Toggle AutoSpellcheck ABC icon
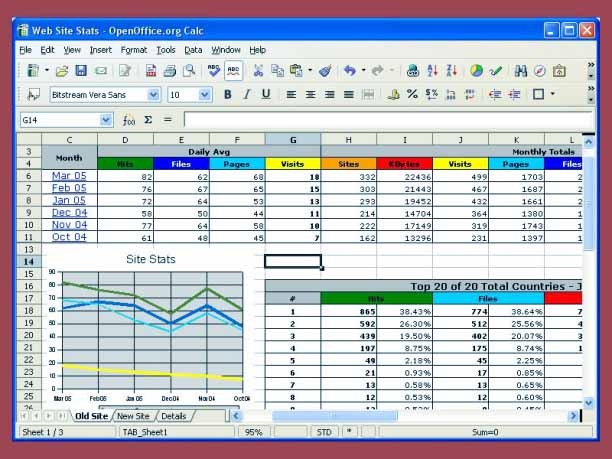Screen dimensions: 612x459 pyautogui.click(x=234, y=71)
